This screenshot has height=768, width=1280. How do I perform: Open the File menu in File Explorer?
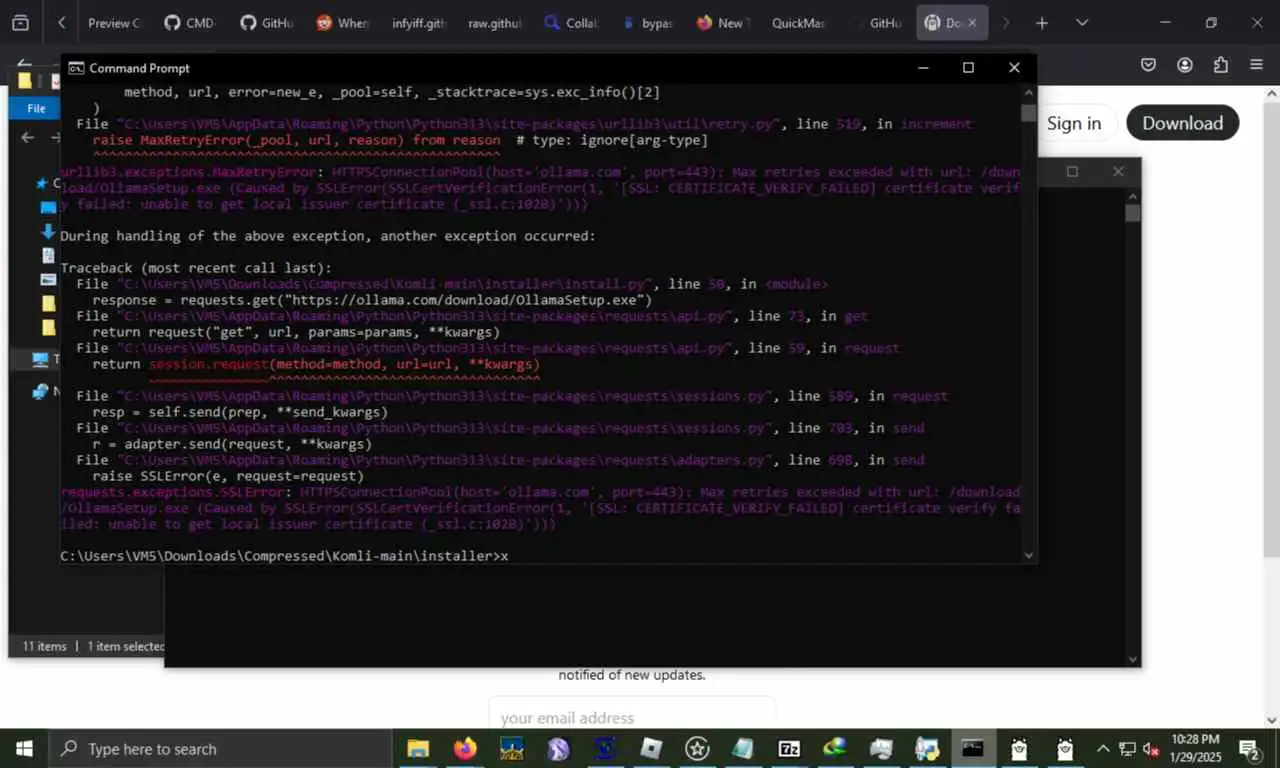36,108
